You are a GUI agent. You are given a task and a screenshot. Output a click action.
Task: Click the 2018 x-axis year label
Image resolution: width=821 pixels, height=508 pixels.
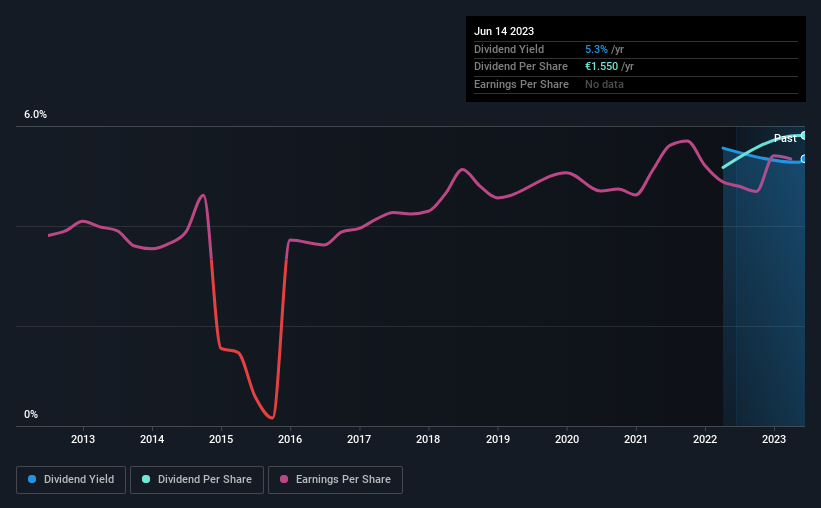pyautogui.click(x=428, y=439)
